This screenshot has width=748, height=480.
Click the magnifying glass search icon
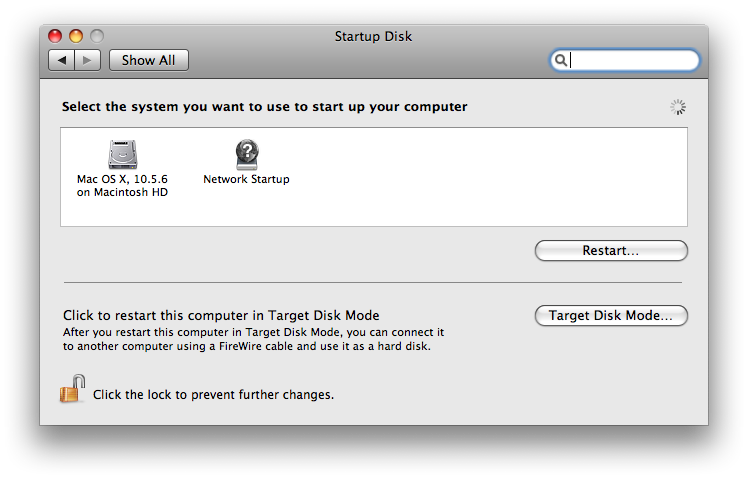coord(562,60)
